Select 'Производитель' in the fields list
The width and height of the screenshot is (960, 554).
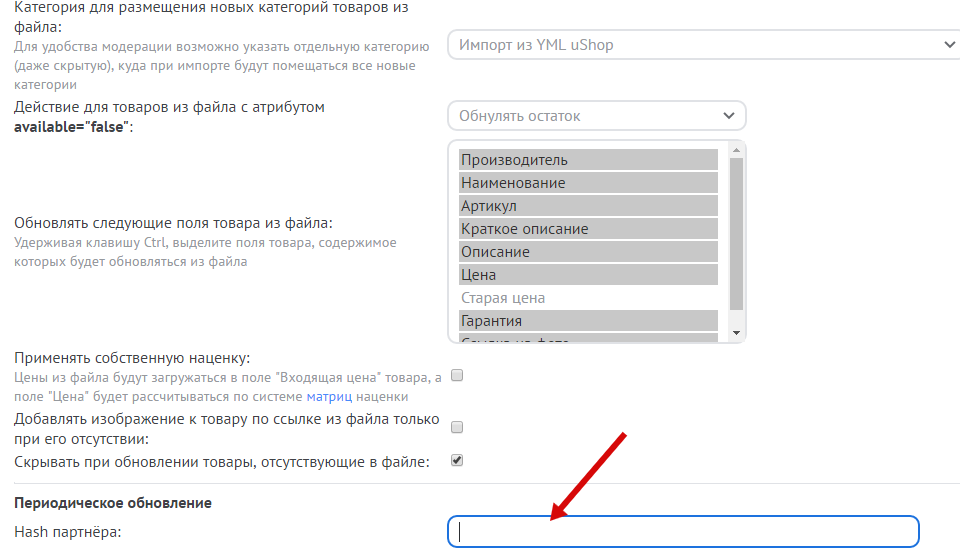point(588,160)
